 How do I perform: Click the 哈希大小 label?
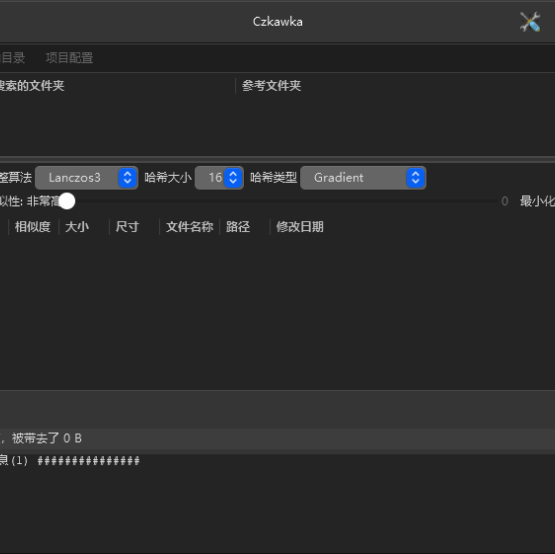pyautogui.click(x=168, y=178)
